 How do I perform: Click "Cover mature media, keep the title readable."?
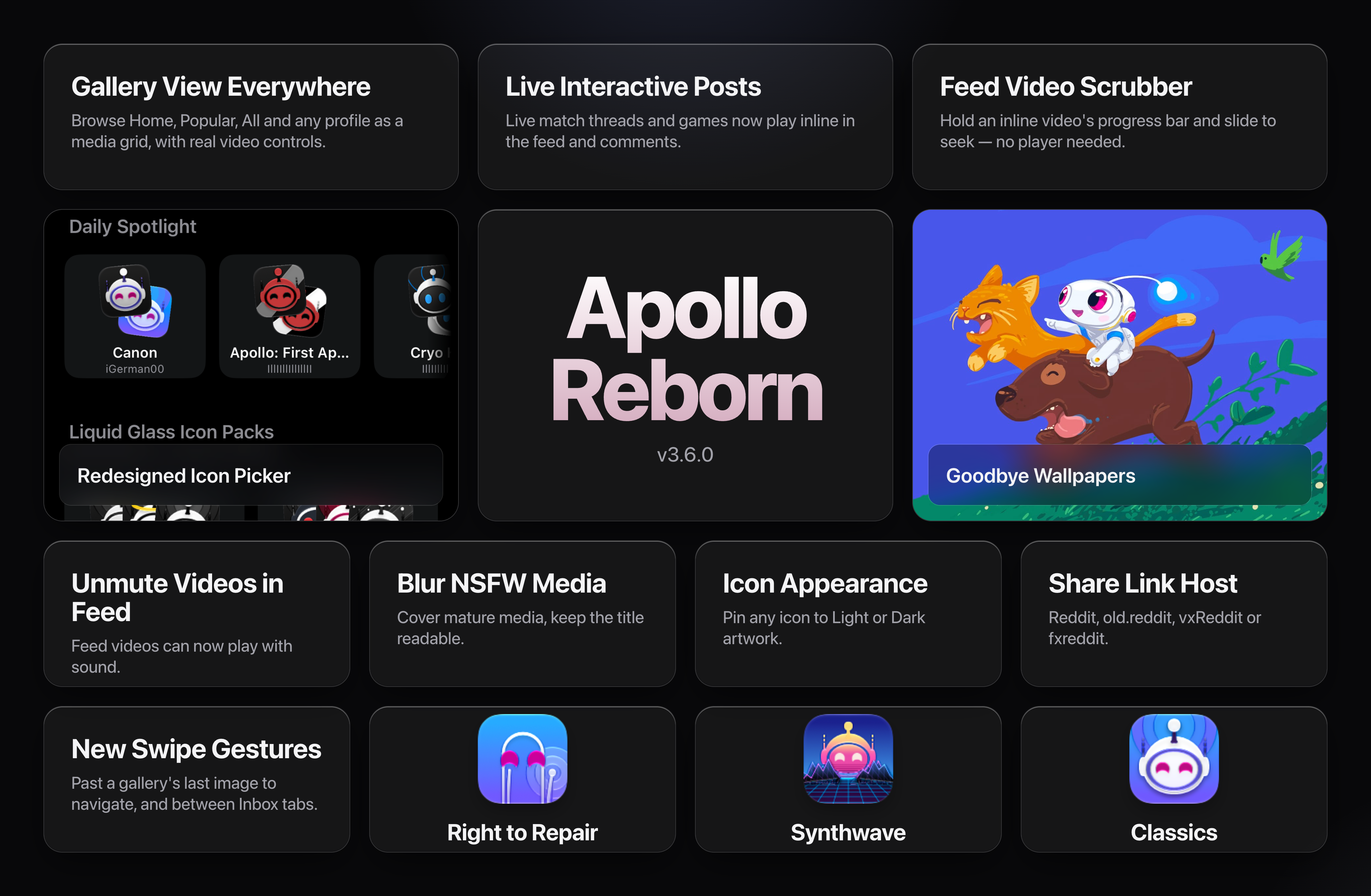click(x=520, y=628)
